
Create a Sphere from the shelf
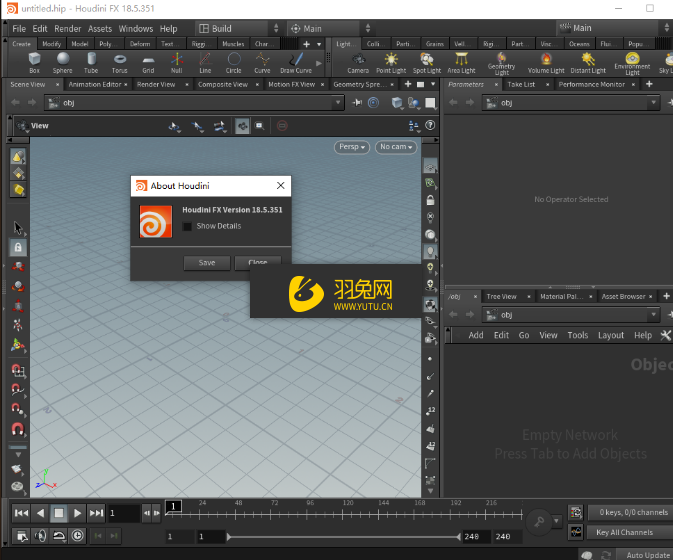tap(63, 63)
